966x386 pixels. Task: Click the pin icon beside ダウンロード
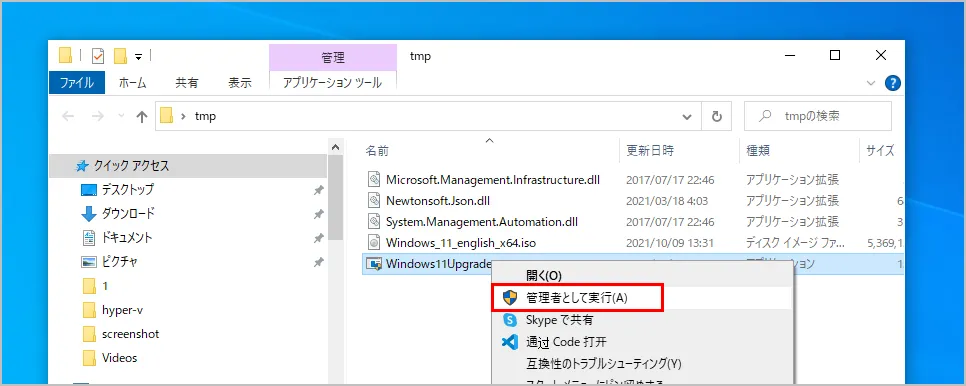pos(319,214)
